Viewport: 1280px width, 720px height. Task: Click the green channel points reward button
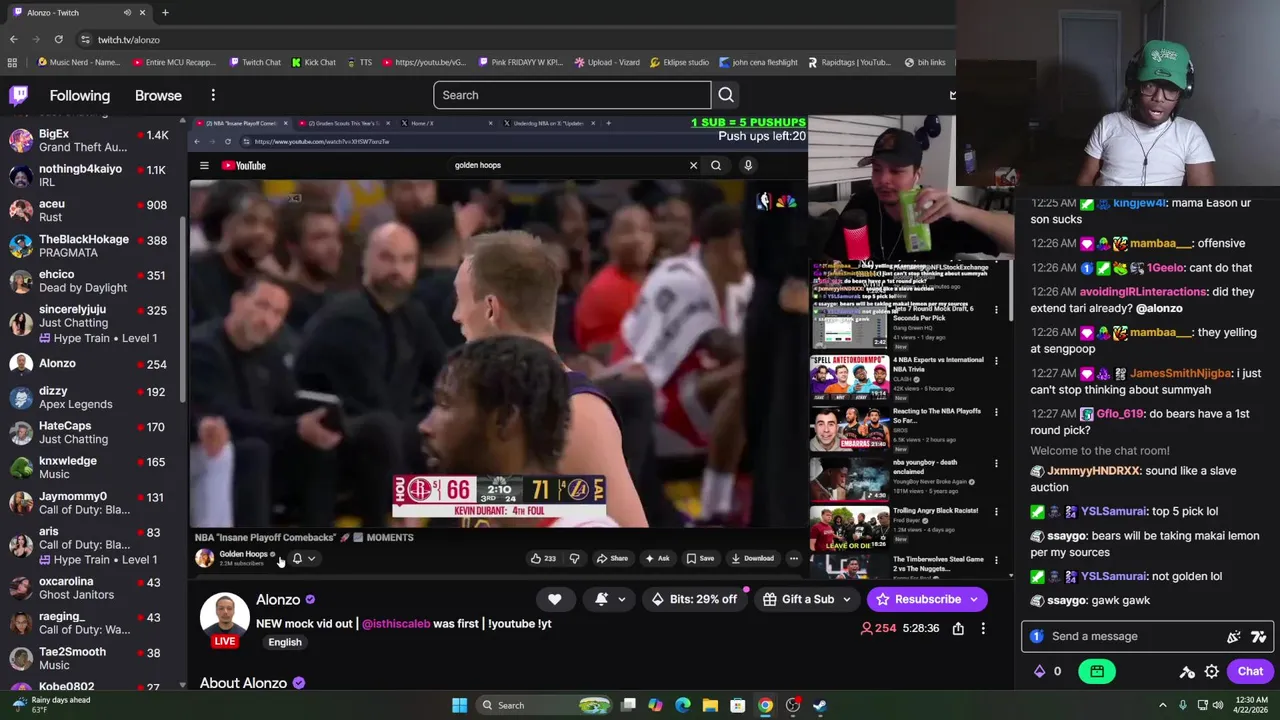click(x=1097, y=671)
